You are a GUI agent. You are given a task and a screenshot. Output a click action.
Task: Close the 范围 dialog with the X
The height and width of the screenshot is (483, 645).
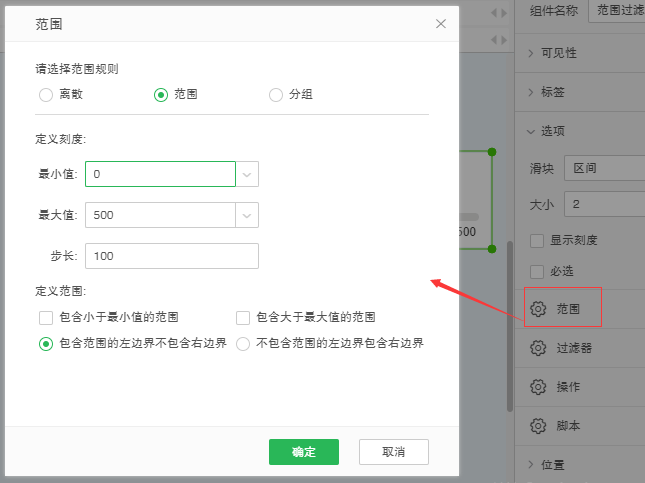coord(441,23)
